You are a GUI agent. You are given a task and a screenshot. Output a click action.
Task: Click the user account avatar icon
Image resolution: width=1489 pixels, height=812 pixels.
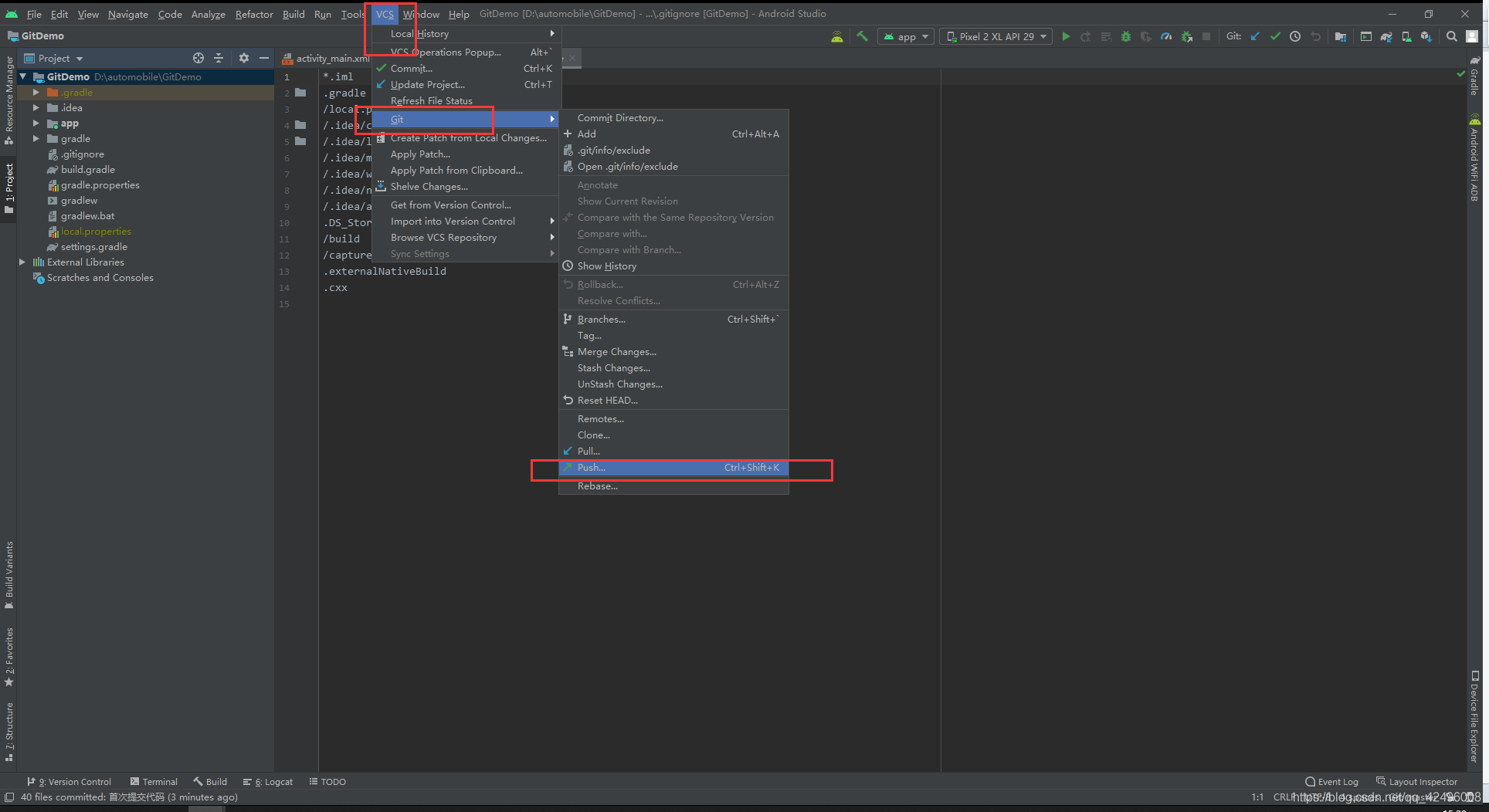click(x=1472, y=36)
